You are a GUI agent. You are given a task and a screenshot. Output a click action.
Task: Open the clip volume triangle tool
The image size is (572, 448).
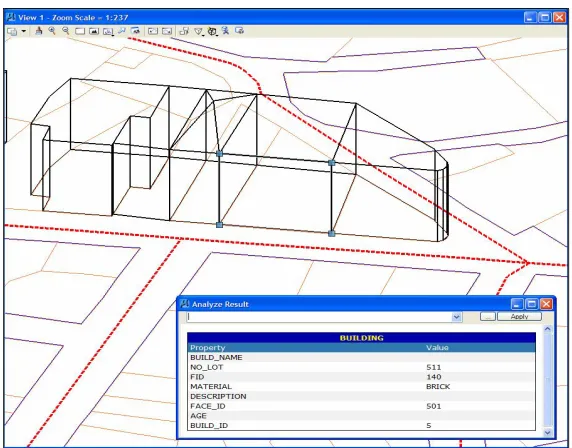(198, 32)
